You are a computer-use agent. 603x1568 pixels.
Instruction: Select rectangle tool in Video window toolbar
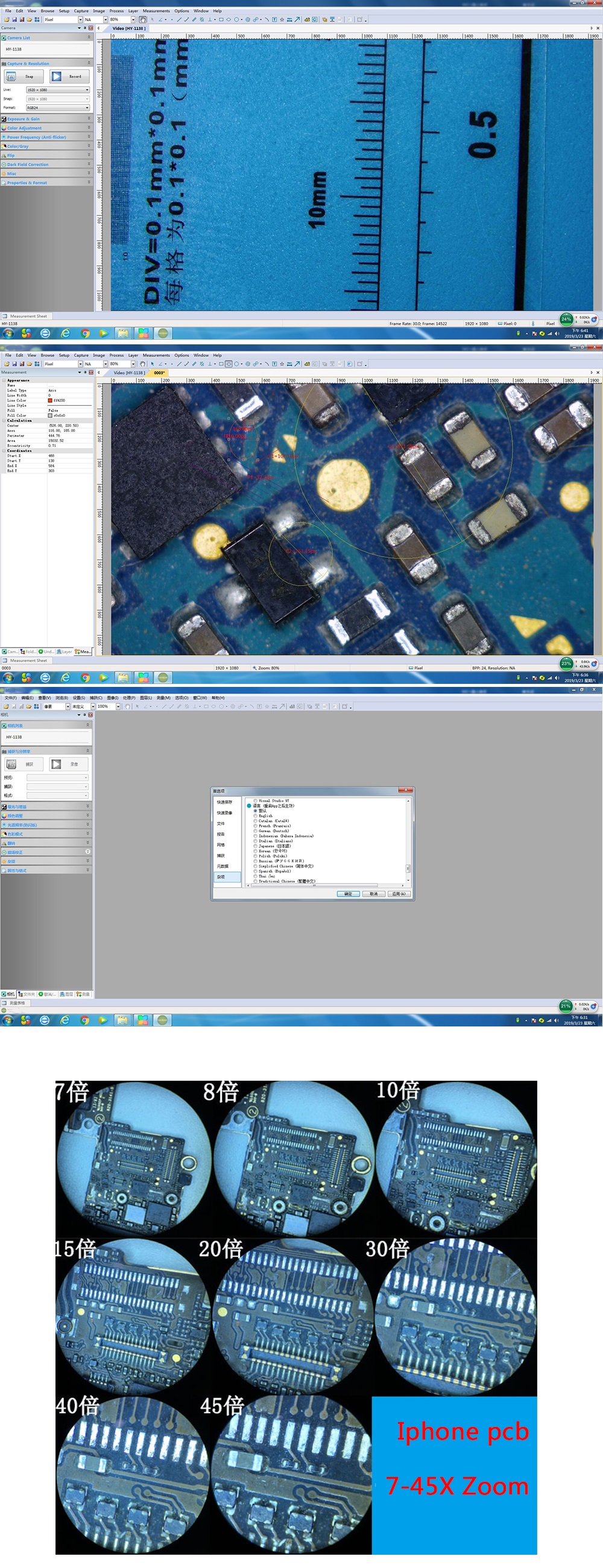point(221,19)
